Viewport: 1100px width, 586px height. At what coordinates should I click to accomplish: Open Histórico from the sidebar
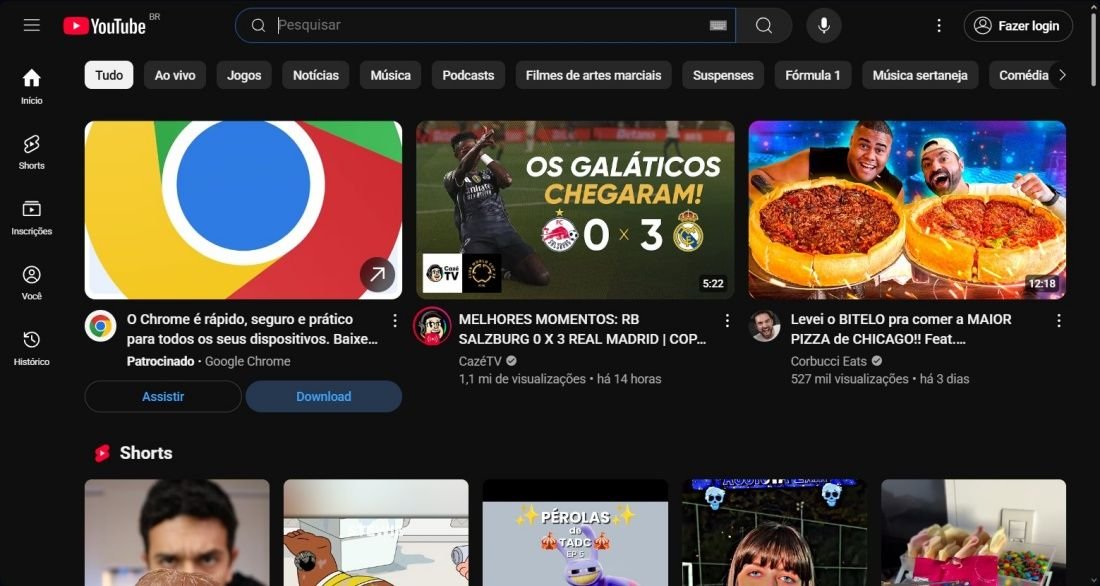[x=31, y=340]
